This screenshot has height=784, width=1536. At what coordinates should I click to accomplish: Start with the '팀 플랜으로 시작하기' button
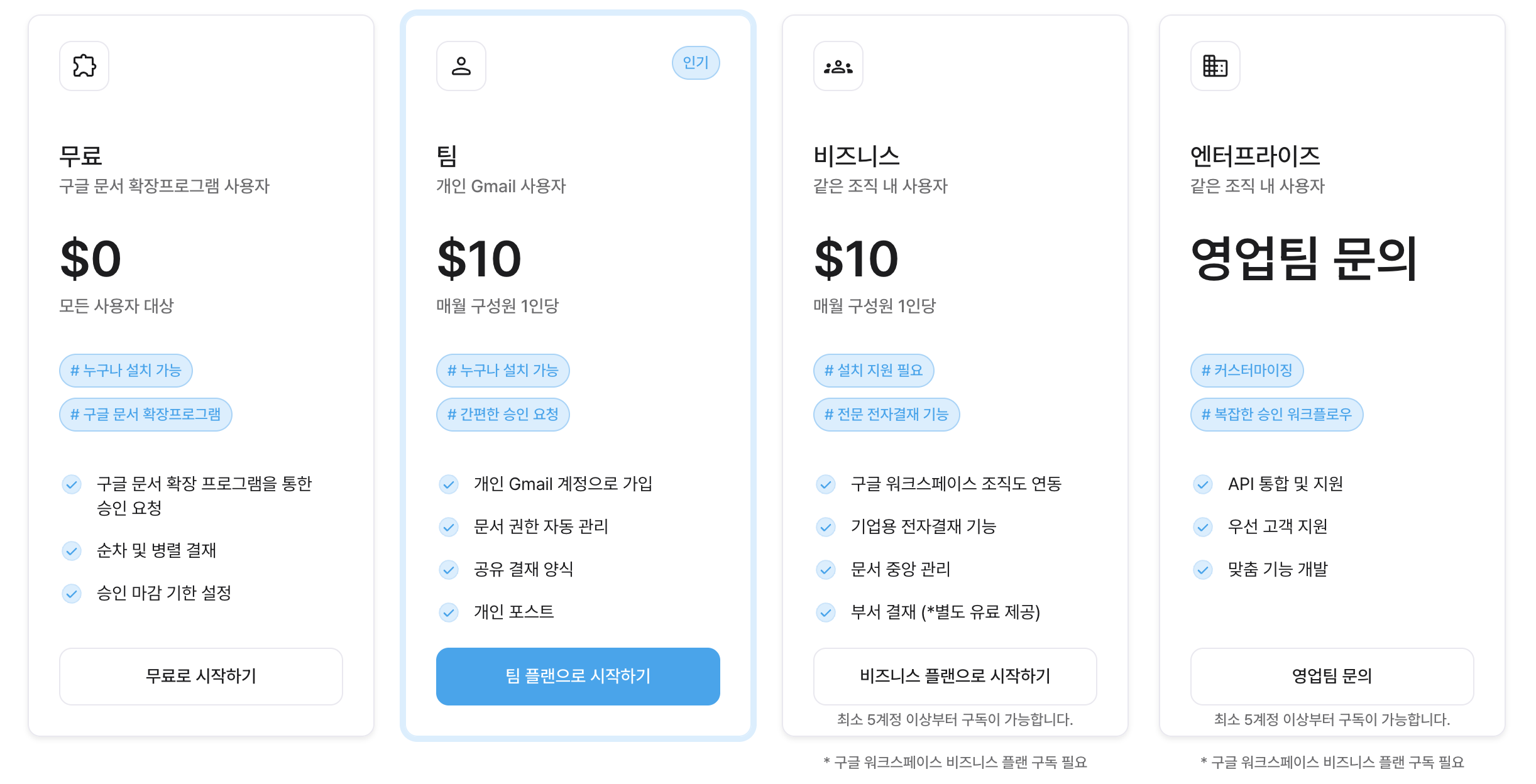[578, 677]
